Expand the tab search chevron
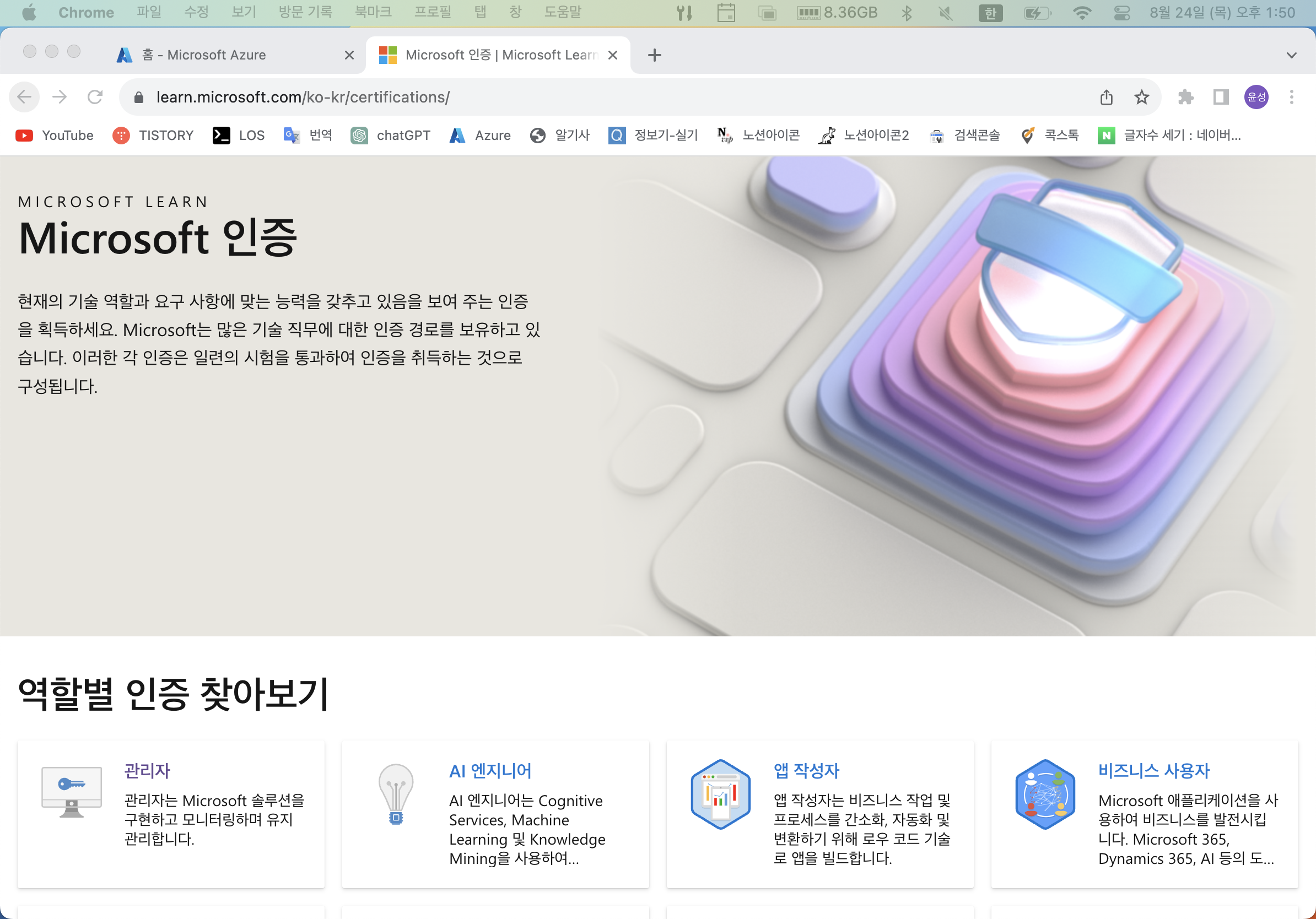 pos(1291,55)
